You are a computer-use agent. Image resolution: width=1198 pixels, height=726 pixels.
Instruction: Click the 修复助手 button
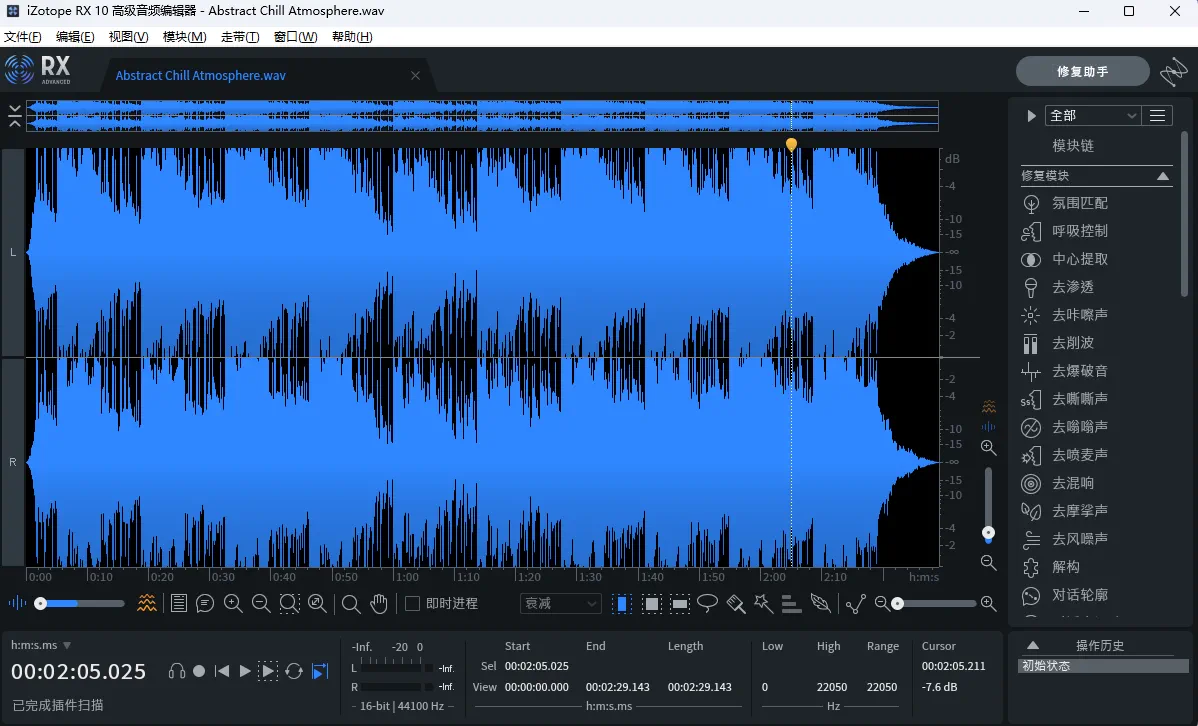click(1082, 71)
